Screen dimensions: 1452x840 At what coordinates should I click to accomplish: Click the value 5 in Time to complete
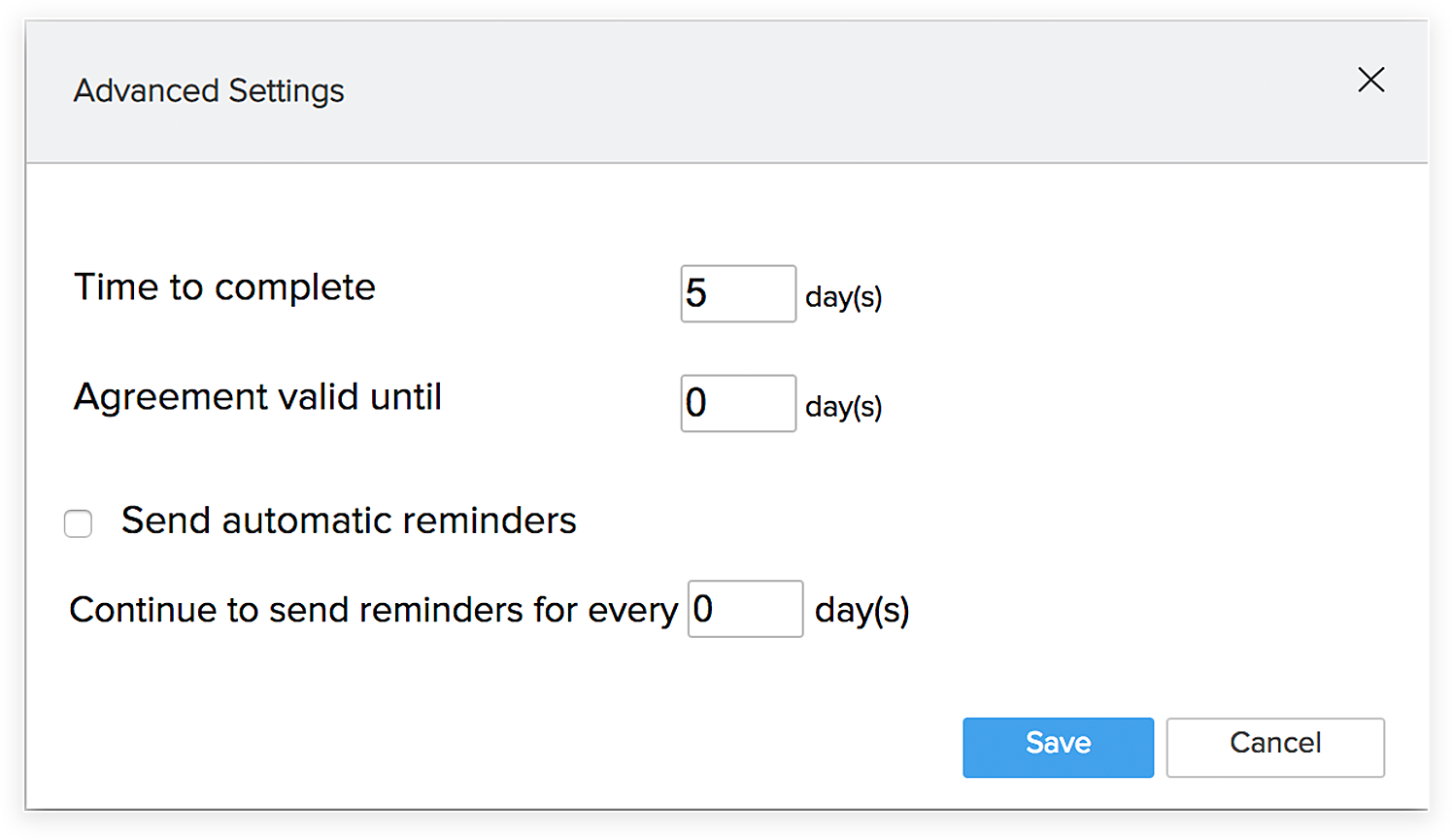point(696,293)
